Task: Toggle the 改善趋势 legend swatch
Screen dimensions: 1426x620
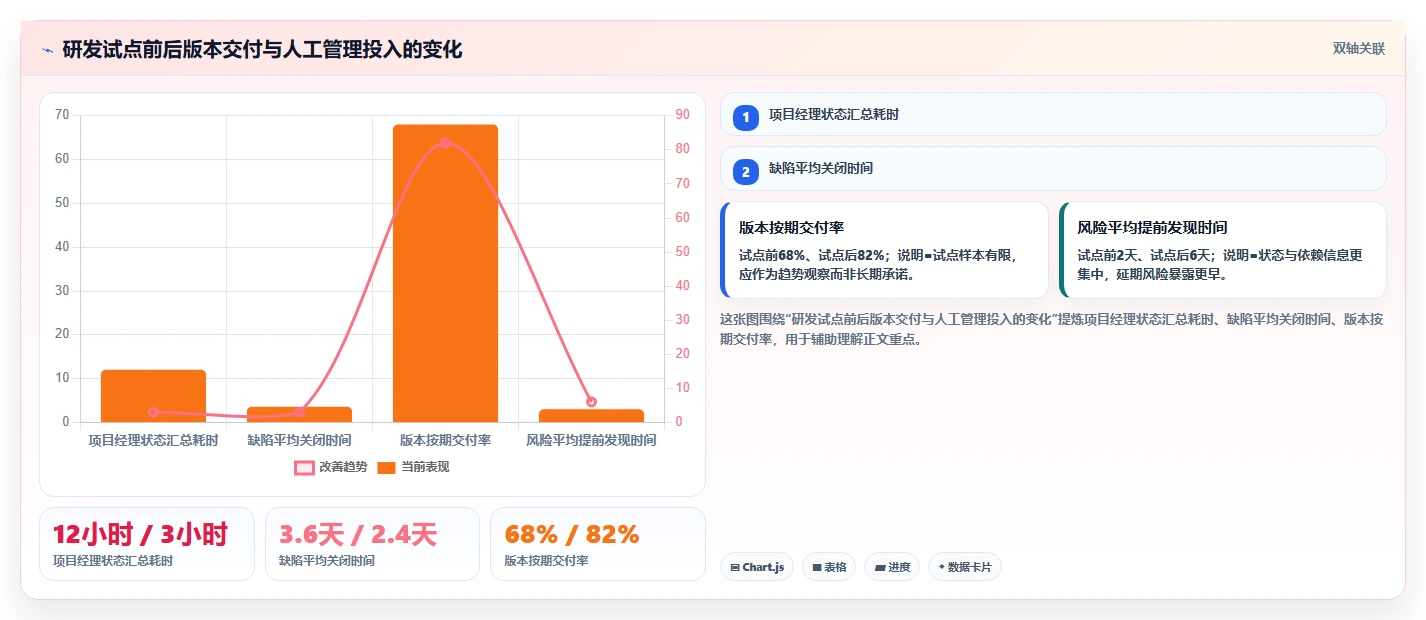Action: tap(304, 467)
